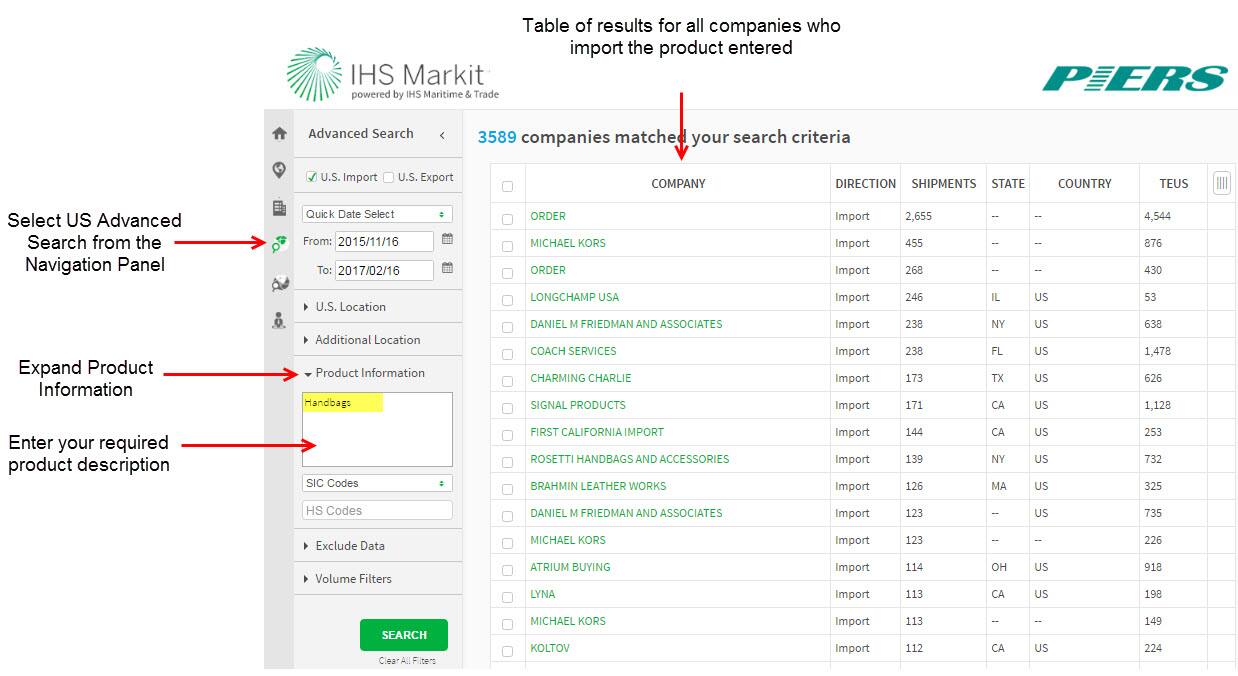Viewport: 1238px width, 676px height.
Task: Open BRAHMIN LEATHER WORKS company link
Action: coord(598,486)
